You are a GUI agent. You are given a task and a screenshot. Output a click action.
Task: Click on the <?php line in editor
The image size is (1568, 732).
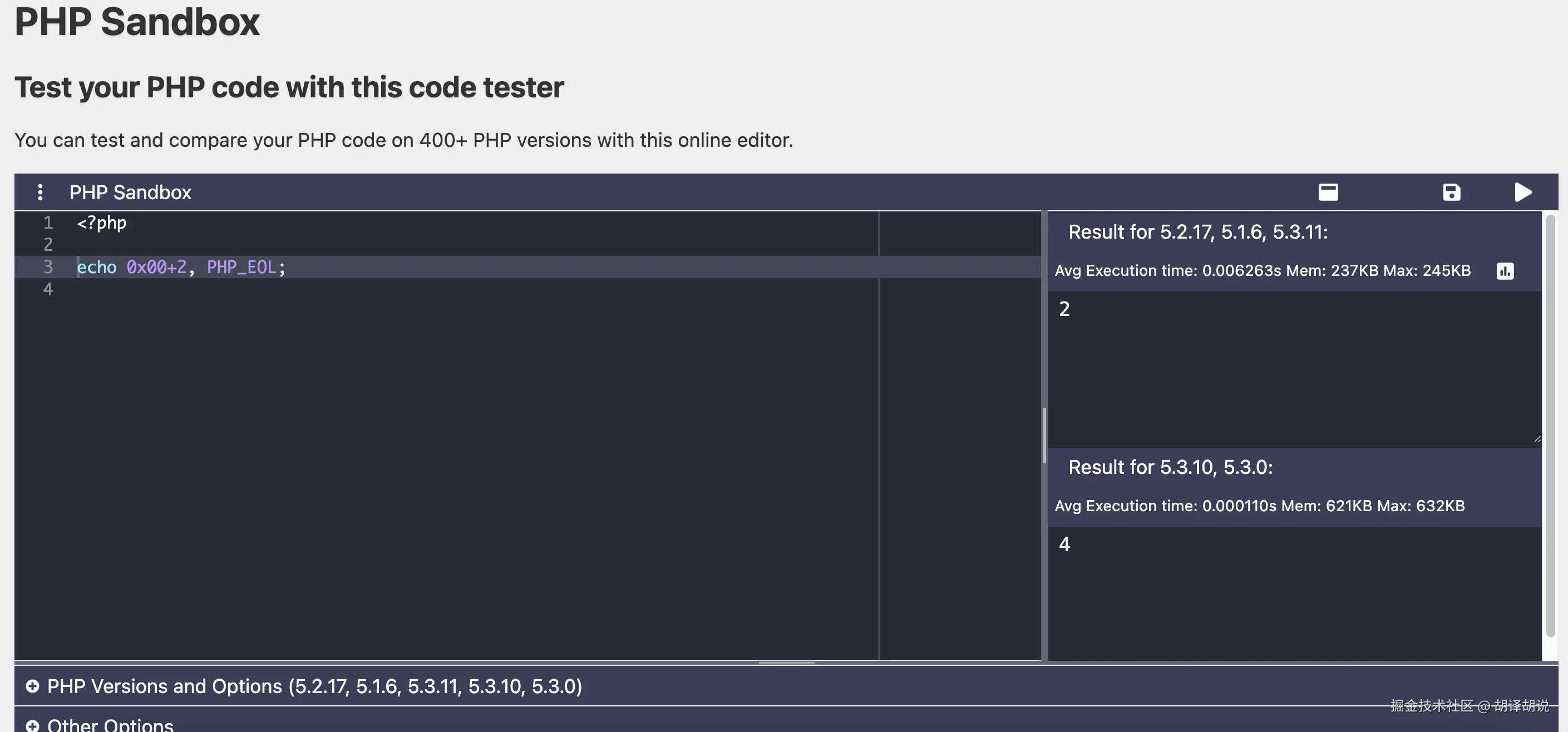click(102, 222)
